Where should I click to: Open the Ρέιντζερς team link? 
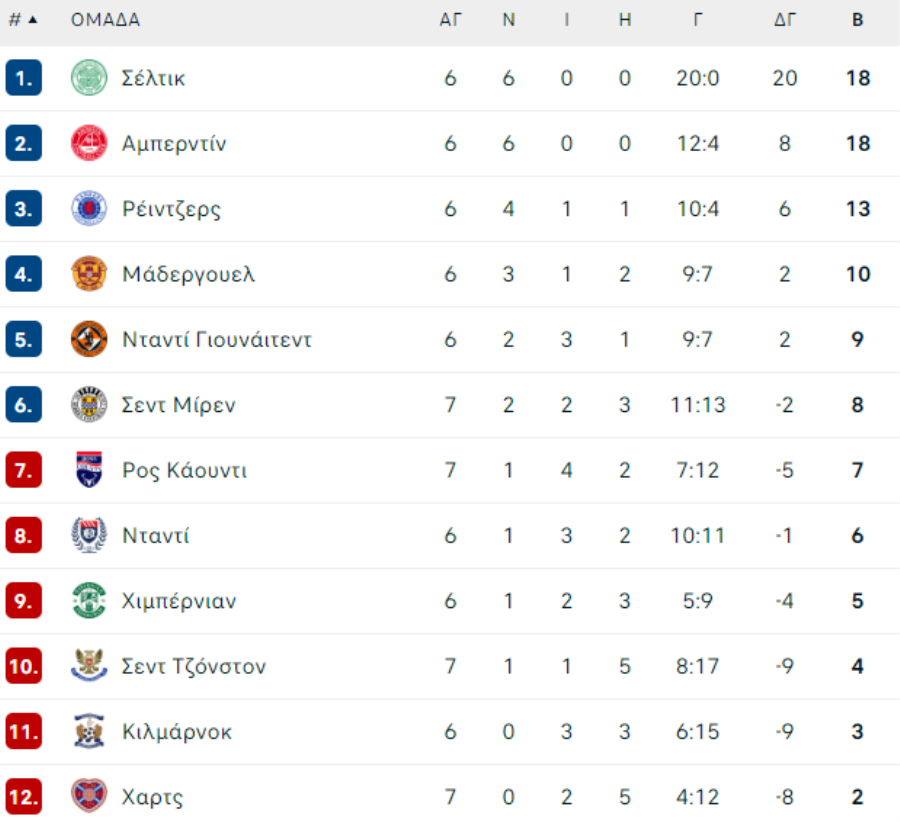[171, 209]
